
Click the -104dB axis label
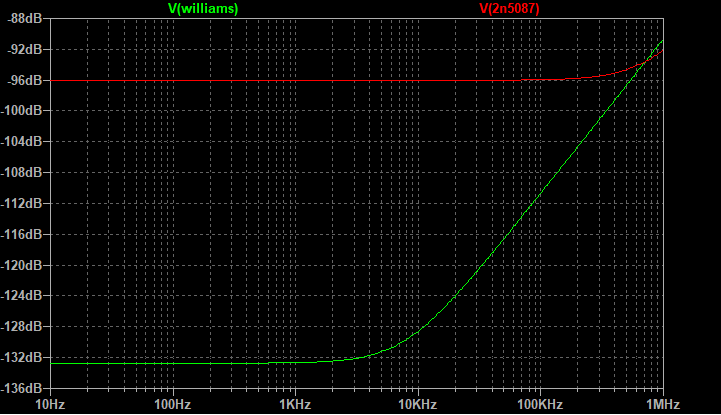click(x=22, y=142)
